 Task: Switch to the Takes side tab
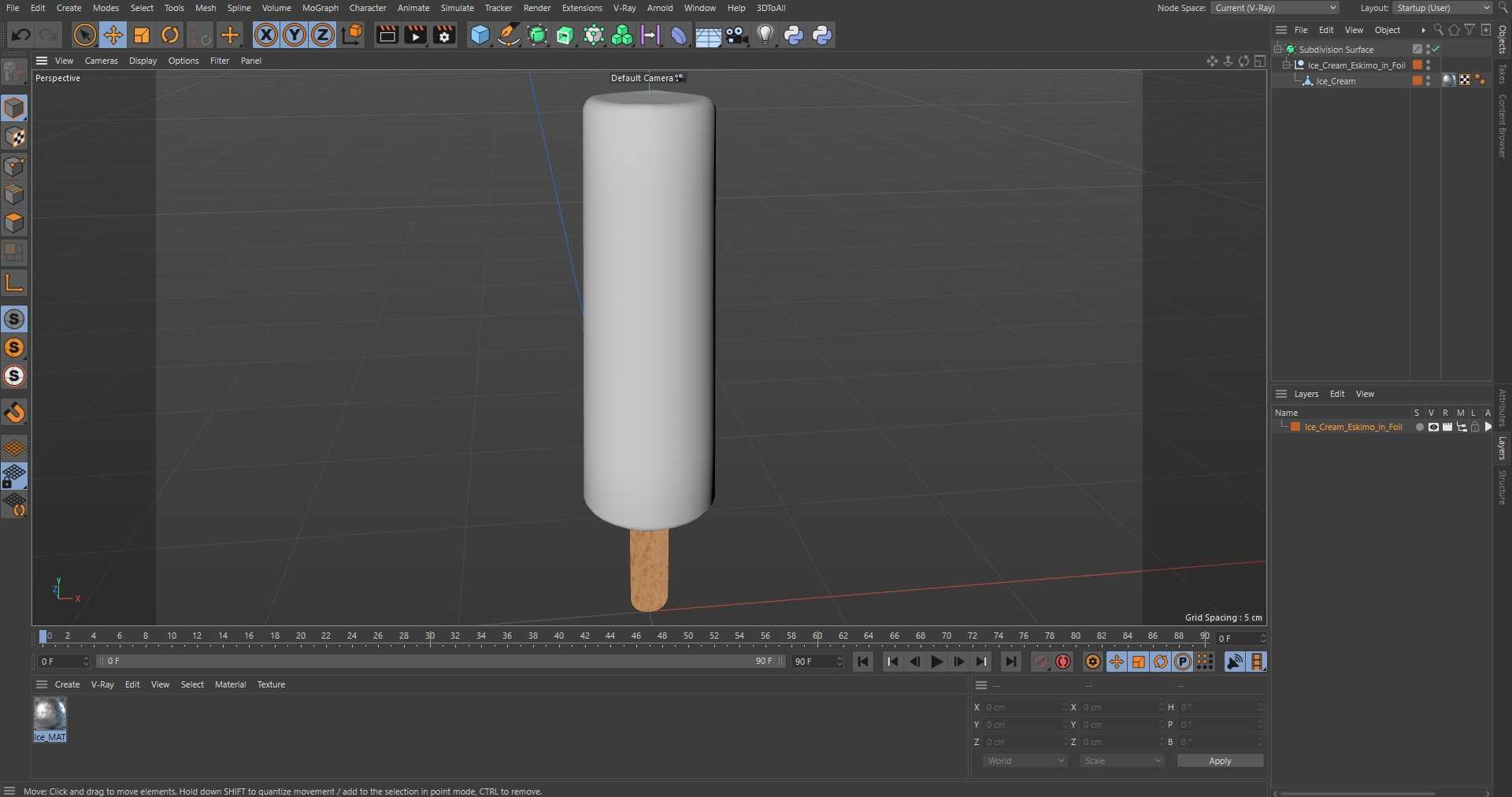(x=1503, y=74)
